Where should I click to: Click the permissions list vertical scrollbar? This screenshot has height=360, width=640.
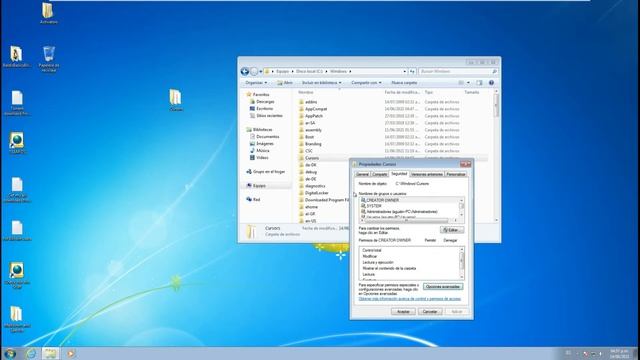pyautogui.click(x=462, y=263)
